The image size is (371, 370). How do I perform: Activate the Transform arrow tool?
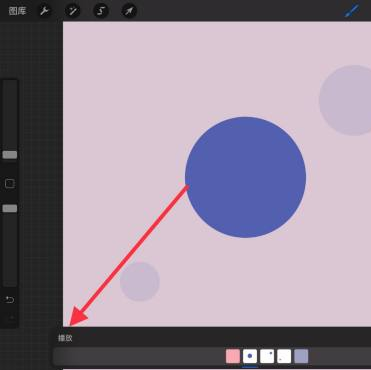[129, 11]
